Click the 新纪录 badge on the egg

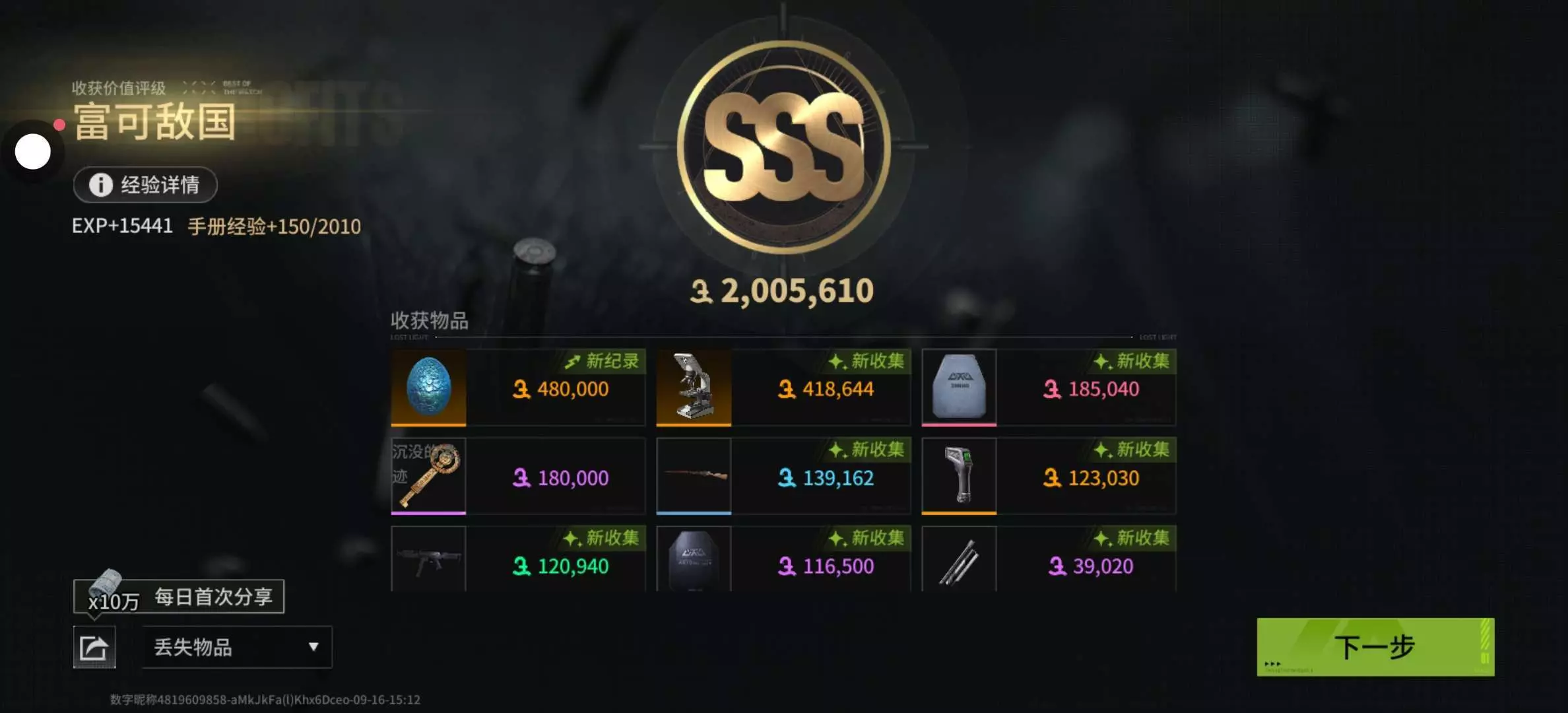click(x=602, y=361)
